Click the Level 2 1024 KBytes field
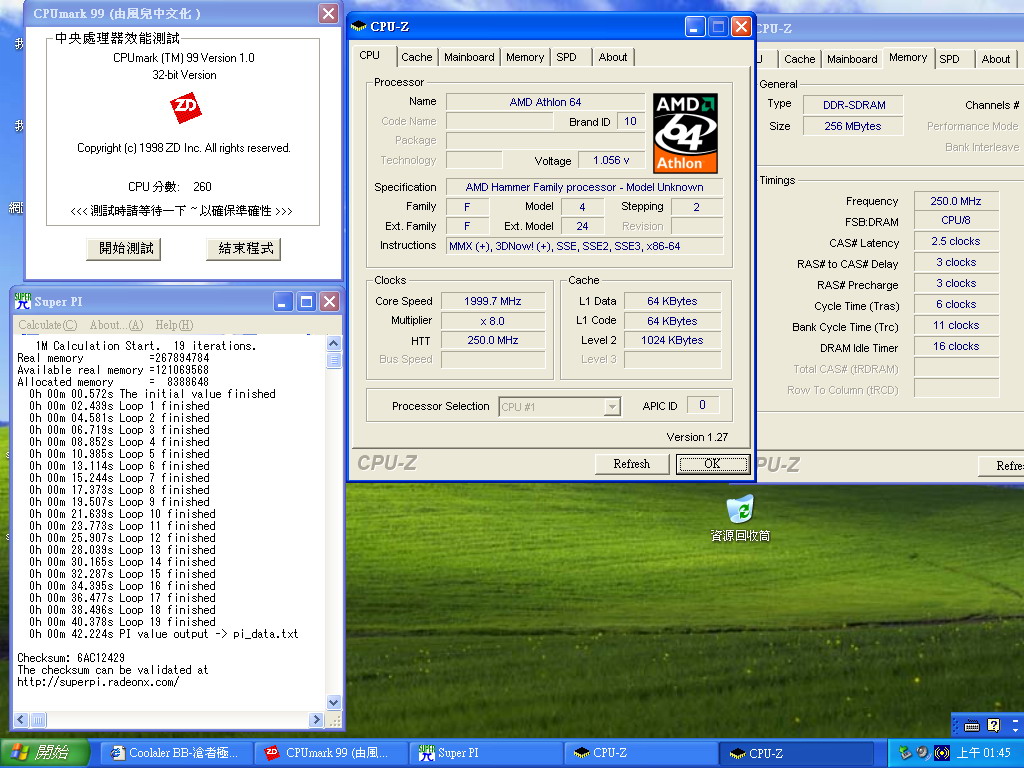This screenshot has width=1024, height=768. click(672, 340)
